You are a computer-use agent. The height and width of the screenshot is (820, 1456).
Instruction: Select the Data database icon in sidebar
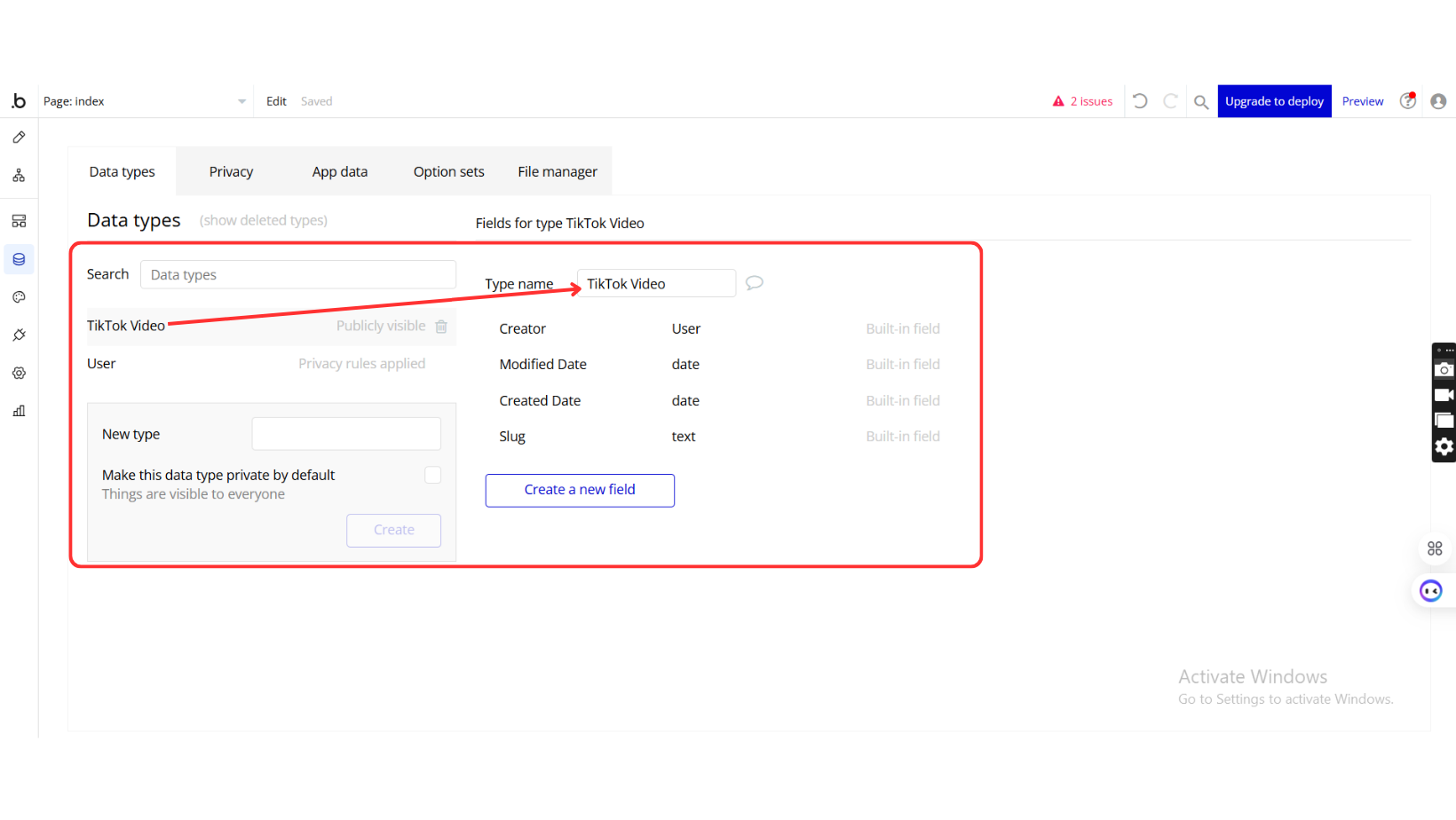[19, 259]
